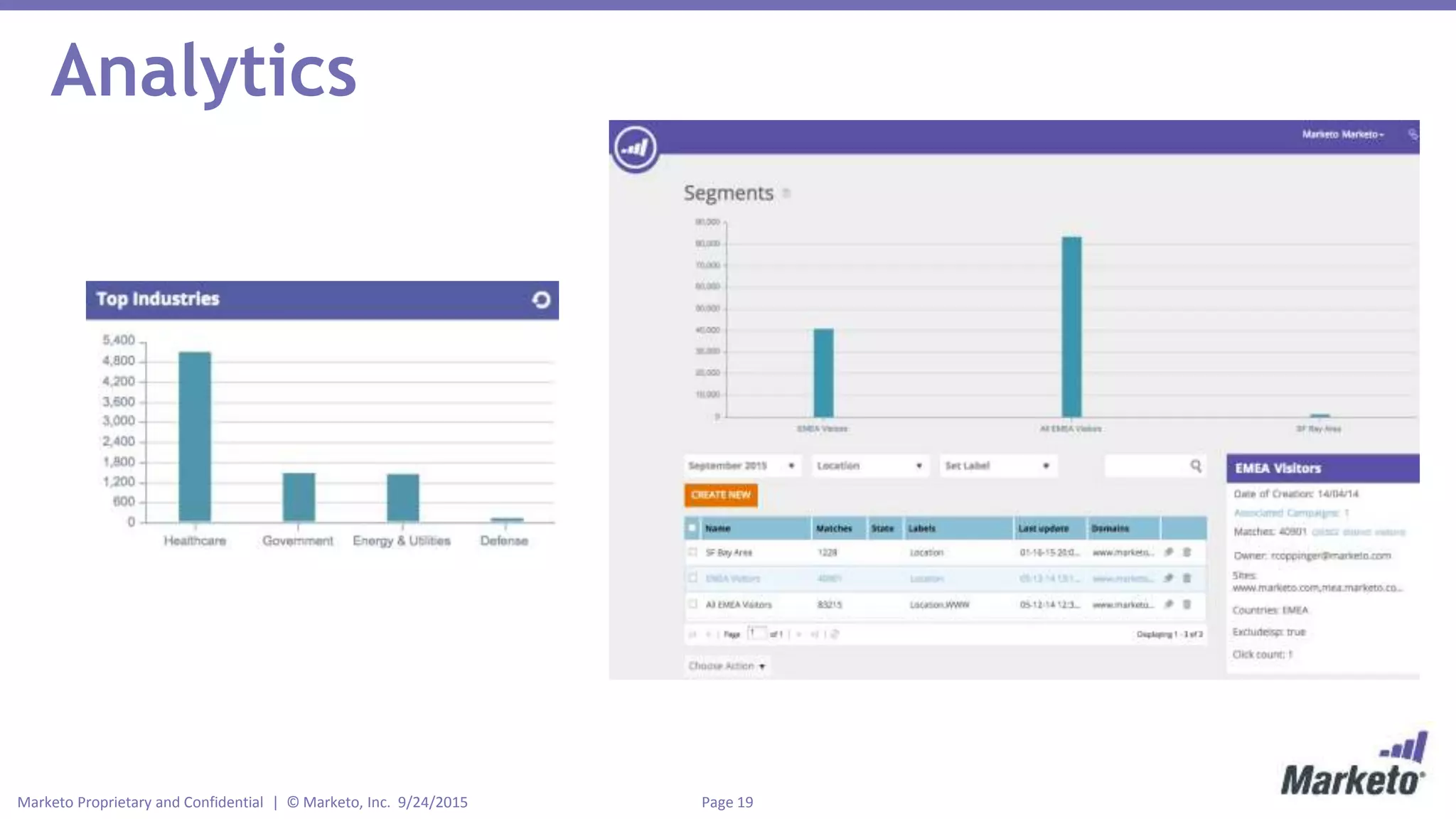Click the small icon beside Segments heading

tap(786, 193)
